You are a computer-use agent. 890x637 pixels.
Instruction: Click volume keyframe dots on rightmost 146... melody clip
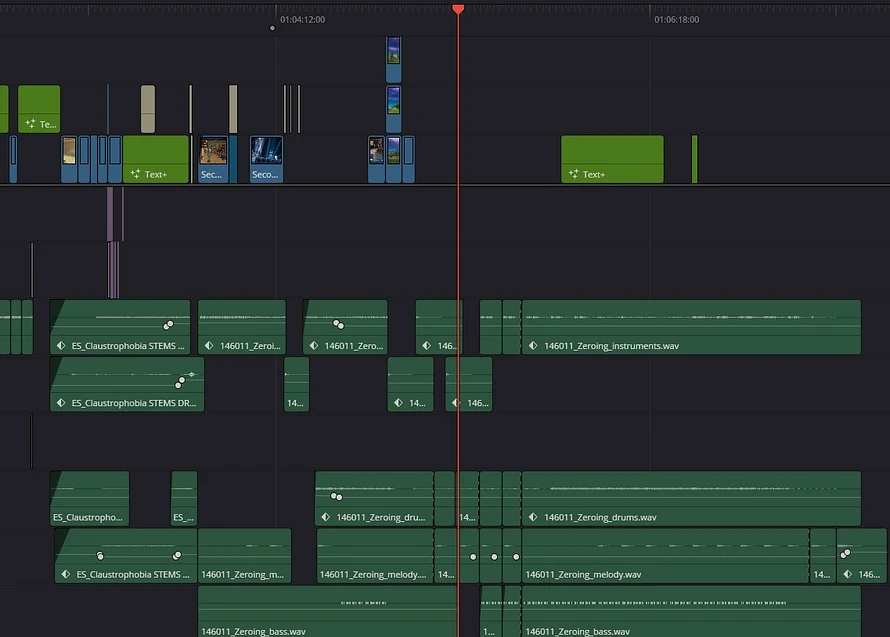click(x=845, y=553)
